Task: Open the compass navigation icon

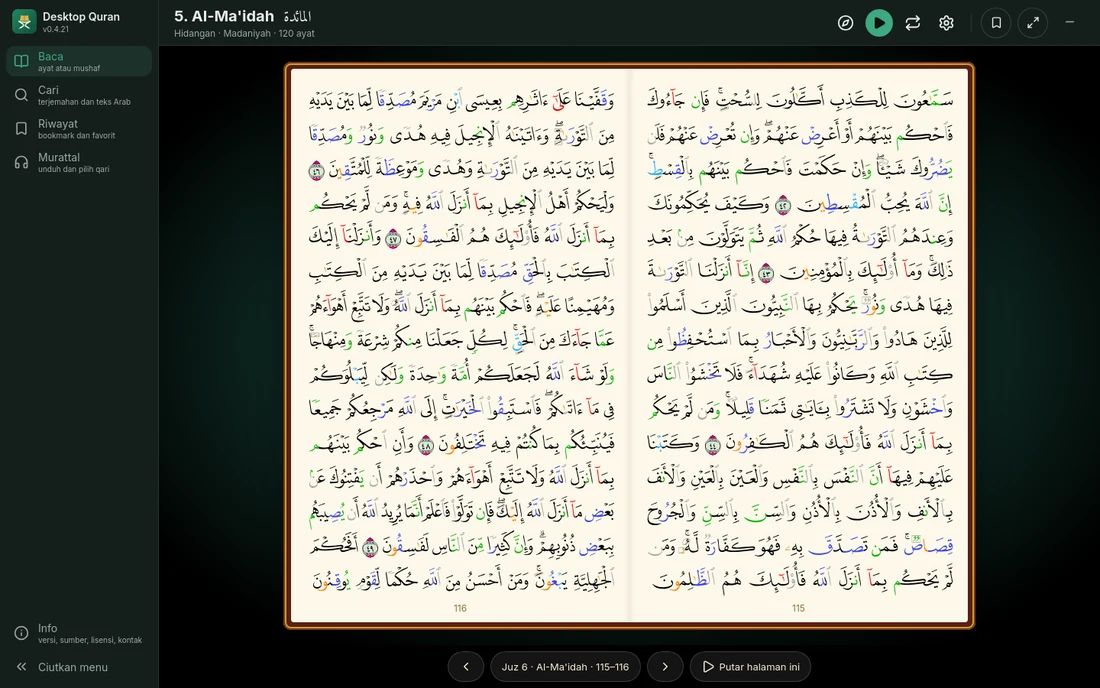Action: click(845, 23)
